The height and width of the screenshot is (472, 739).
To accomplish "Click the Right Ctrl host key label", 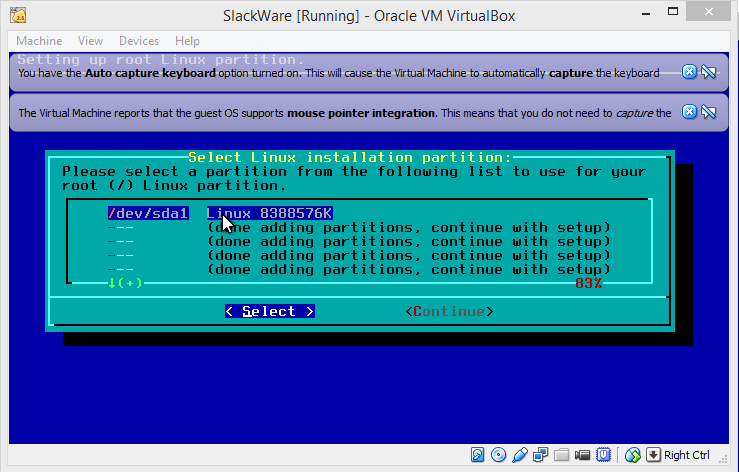I will (687, 455).
